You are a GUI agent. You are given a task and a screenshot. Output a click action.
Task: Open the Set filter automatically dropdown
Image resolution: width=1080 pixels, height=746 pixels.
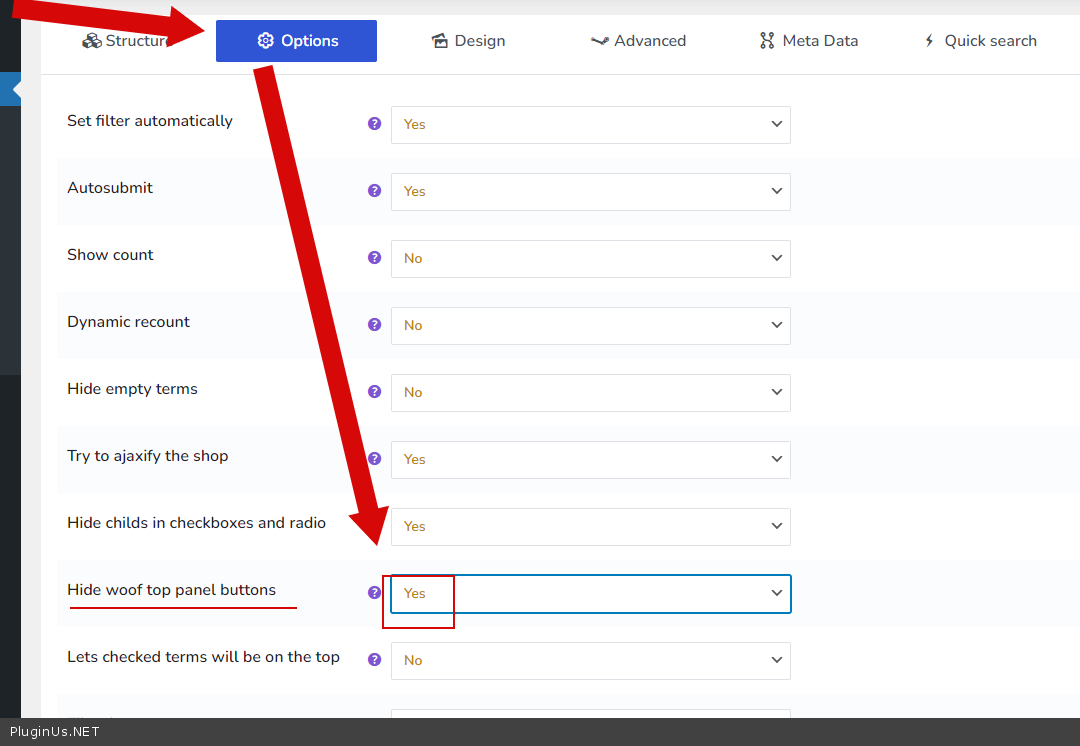[590, 125]
